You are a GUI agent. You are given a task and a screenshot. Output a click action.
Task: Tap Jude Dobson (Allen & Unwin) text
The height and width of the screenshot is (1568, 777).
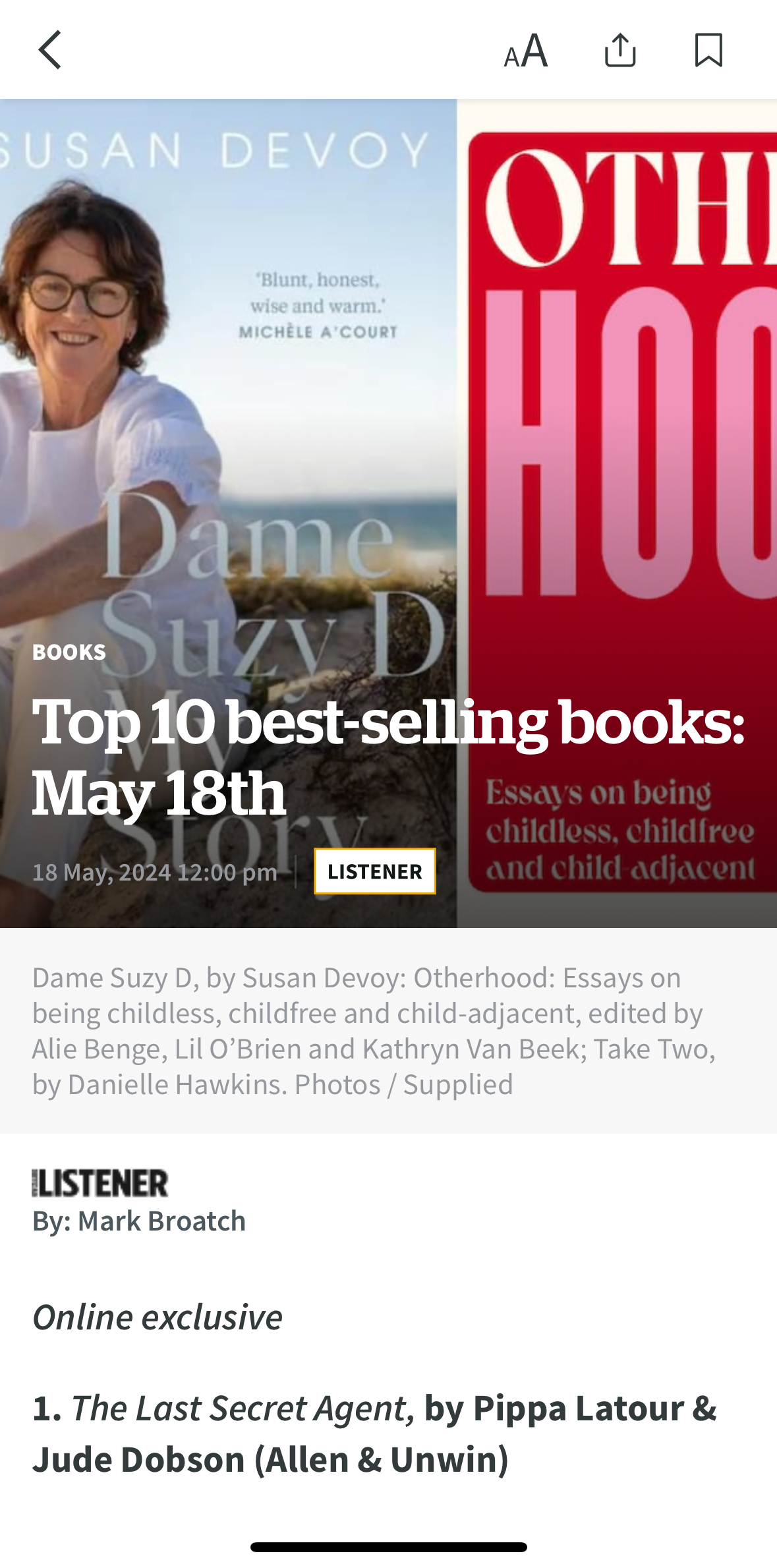[271, 1459]
